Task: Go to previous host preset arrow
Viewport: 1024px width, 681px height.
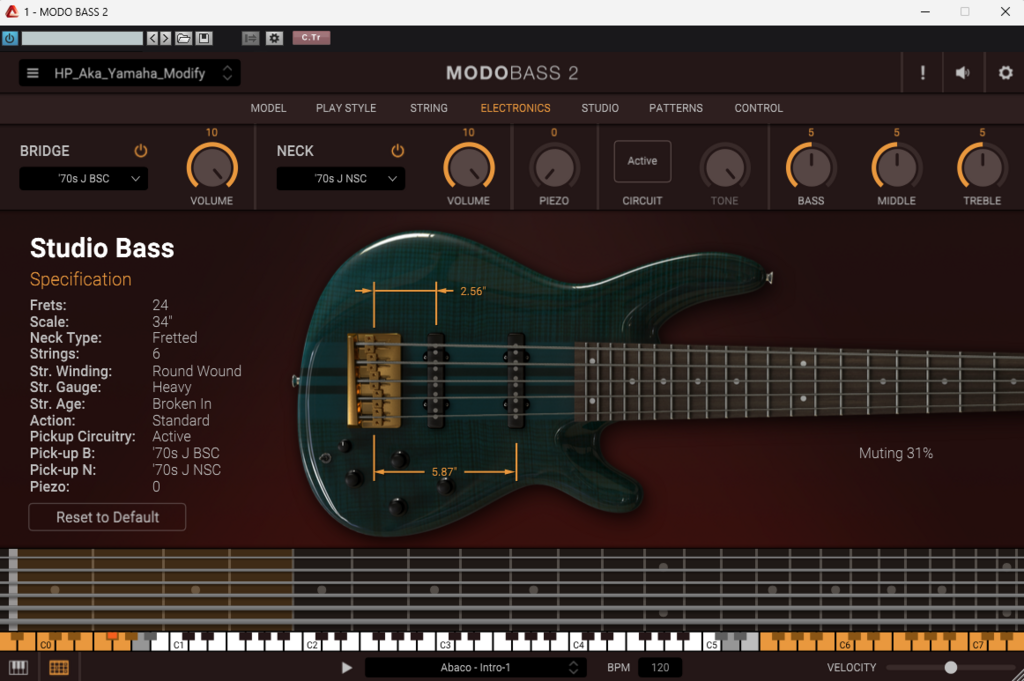Action: pos(152,39)
